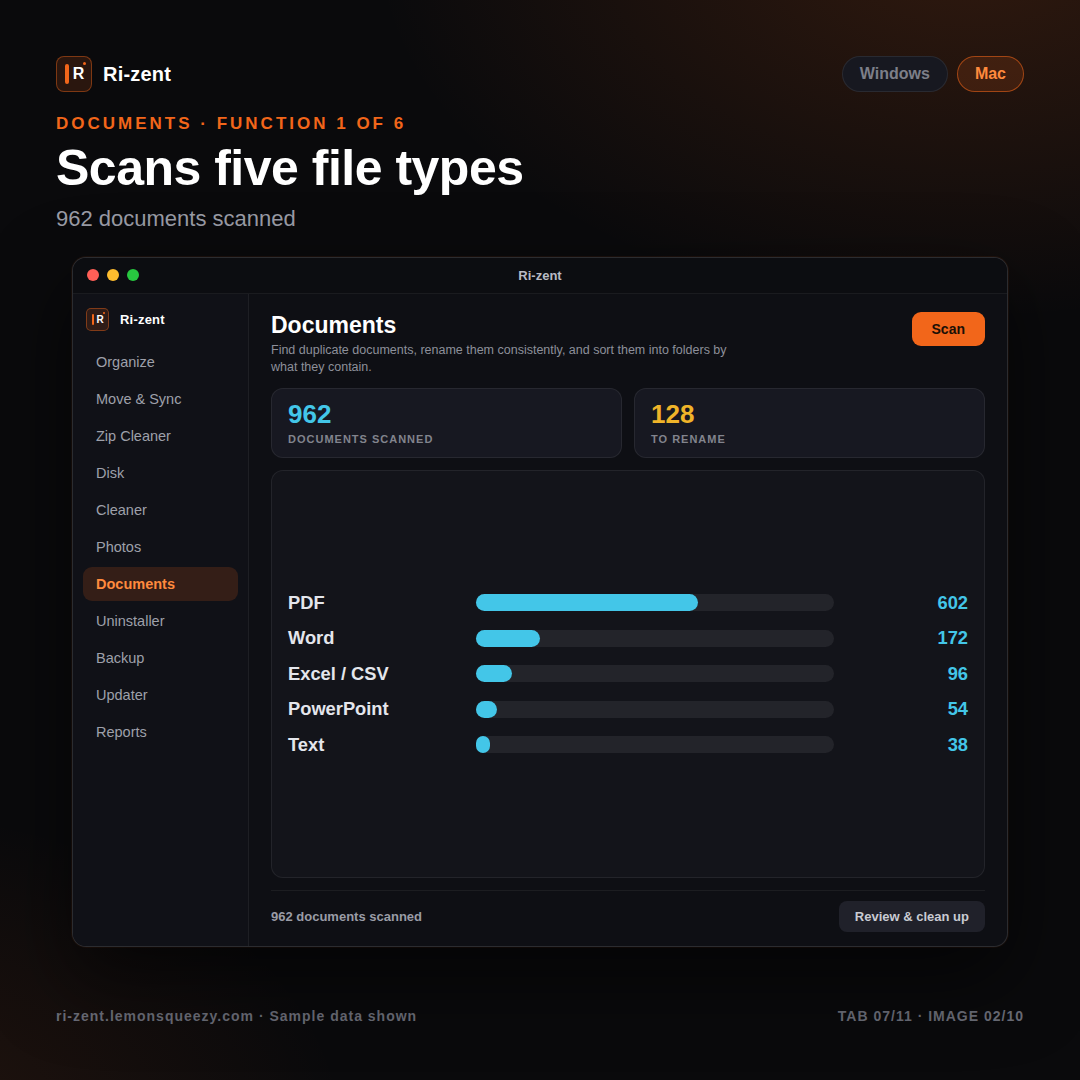Click the PDF progress bar

tap(654, 603)
